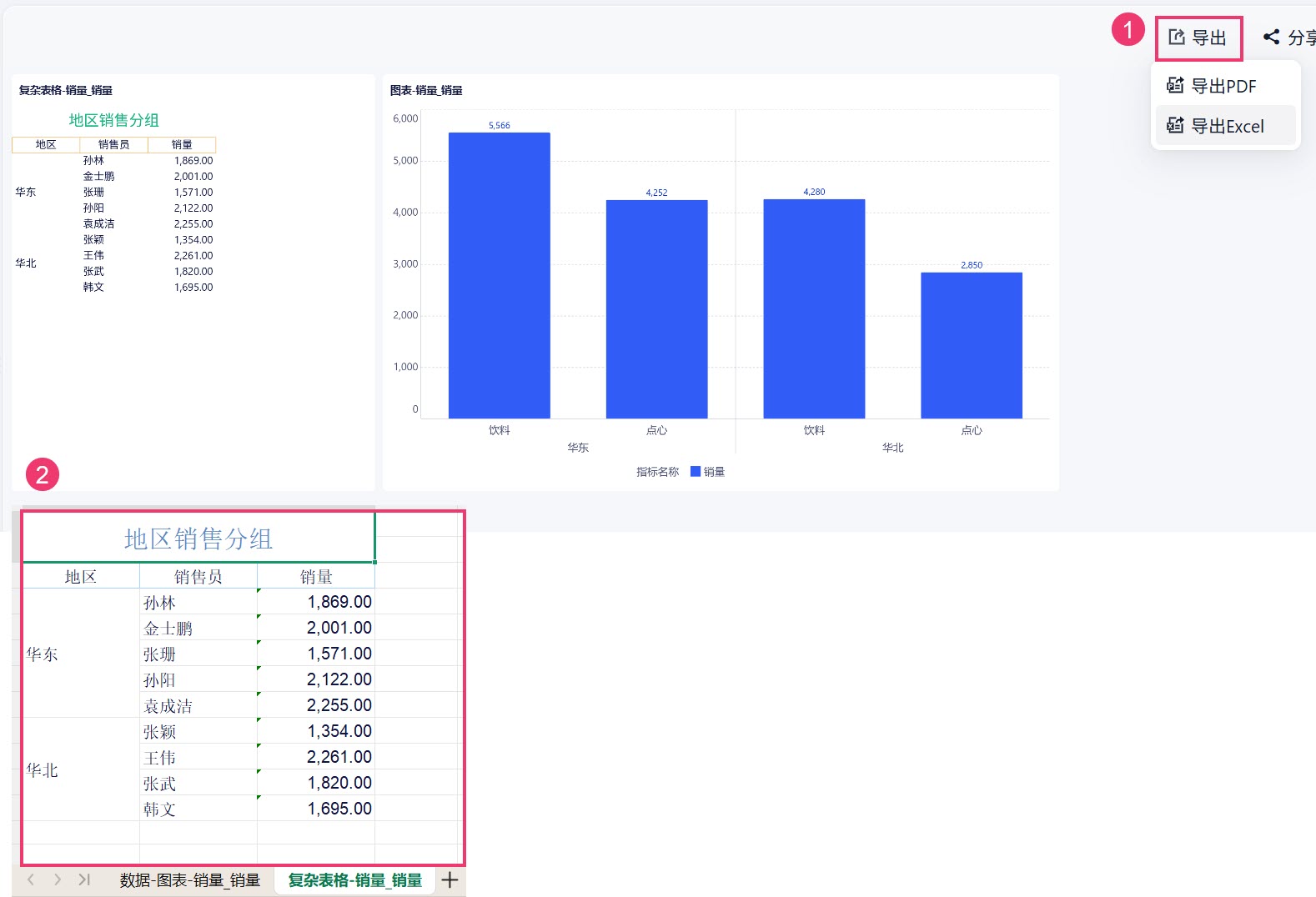Select the spreadsheet cell with value 2,261.00
The image size is (1316, 897).
pyautogui.click(x=316, y=757)
